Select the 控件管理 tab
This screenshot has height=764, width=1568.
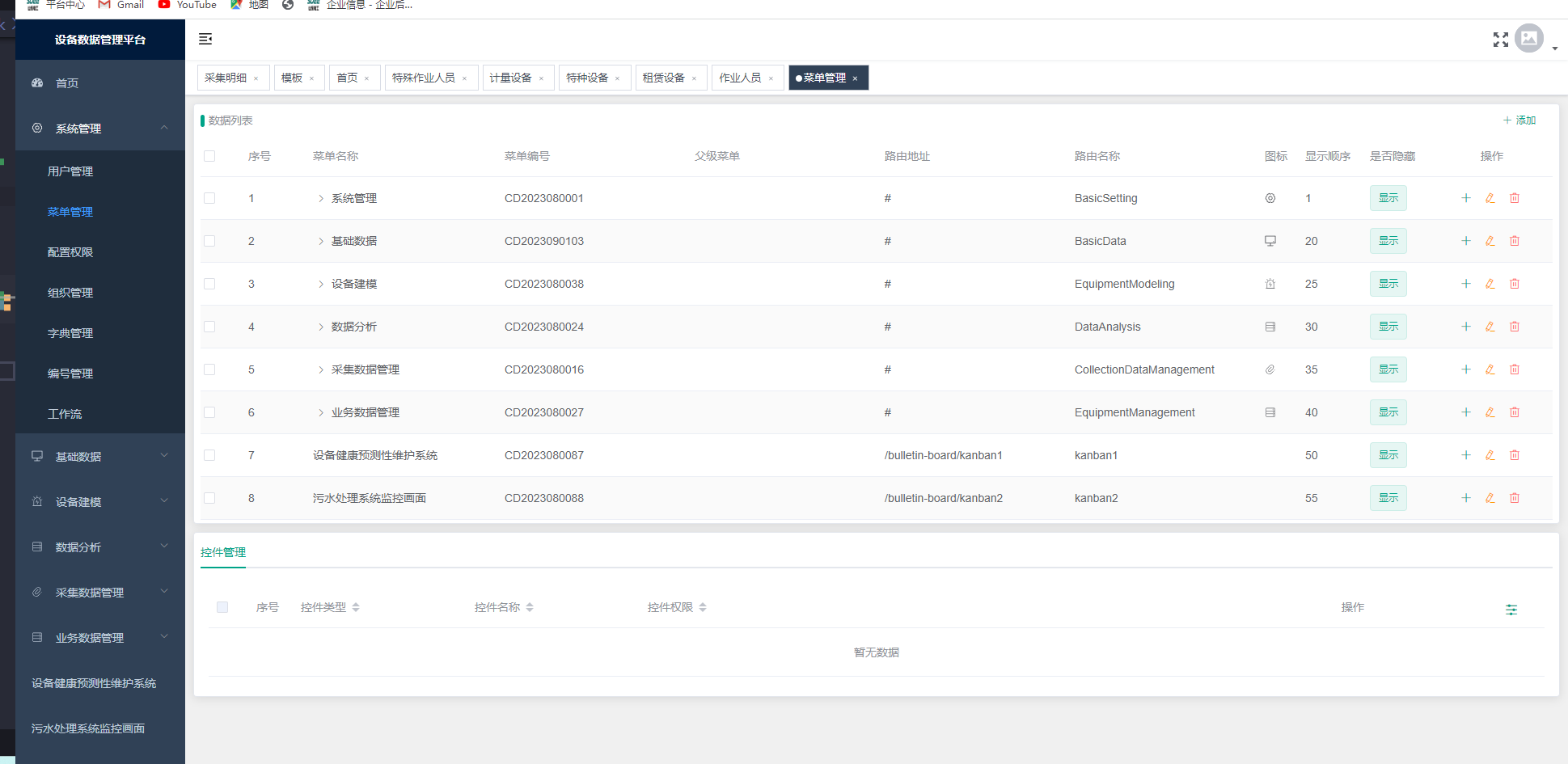223,552
